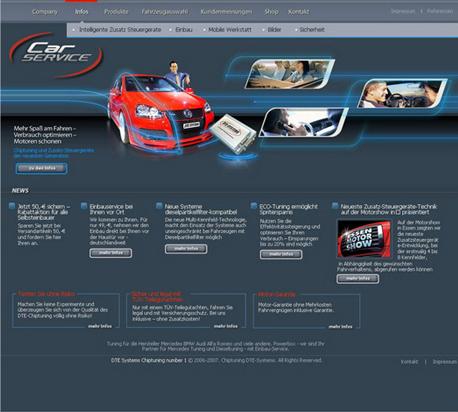The height and width of the screenshot is (412, 458).
Task: Click 'mehr Infos' in the Motor-Garantie box
Action: pos(340,326)
